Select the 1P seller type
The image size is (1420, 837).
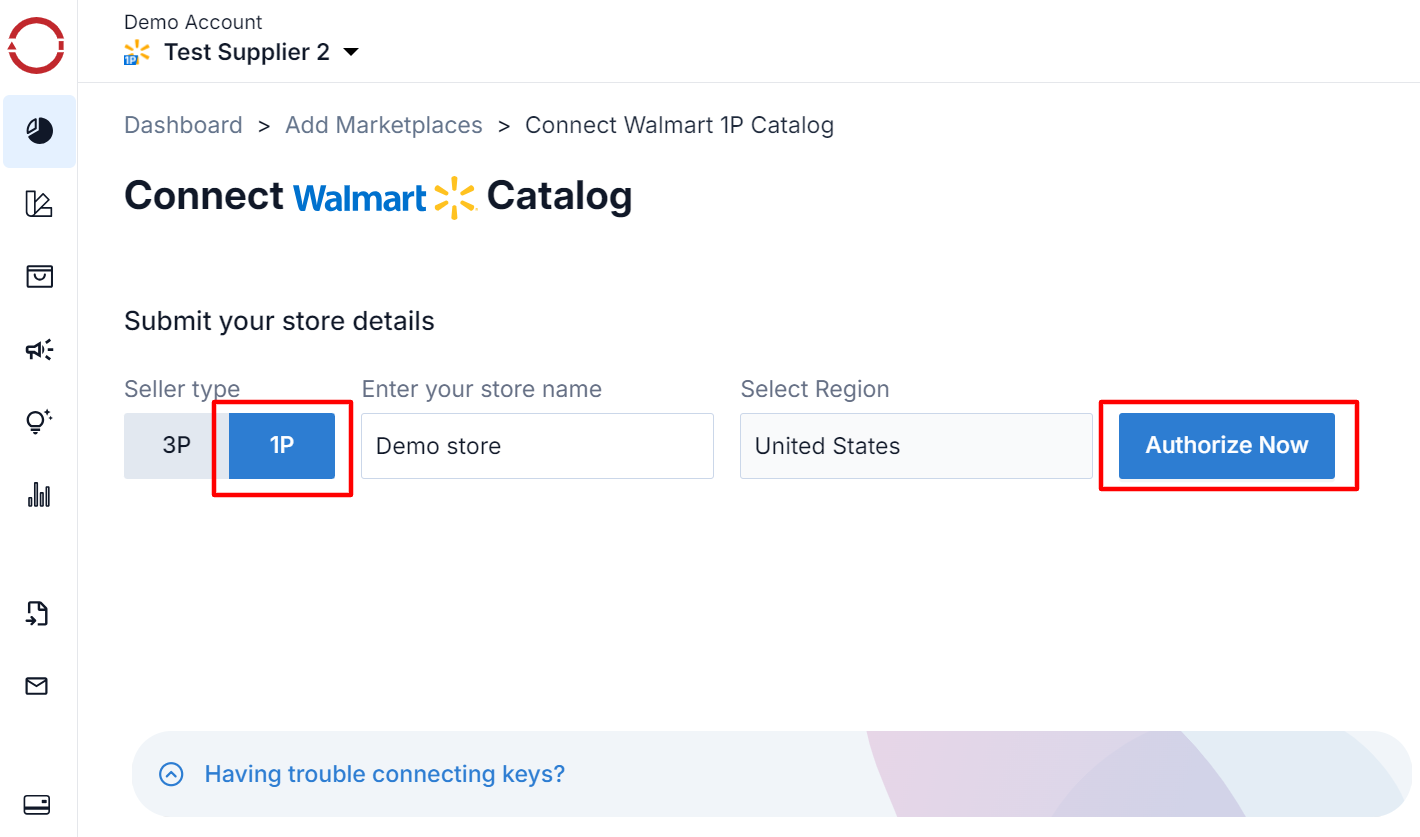pyautogui.click(x=282, y=446)
